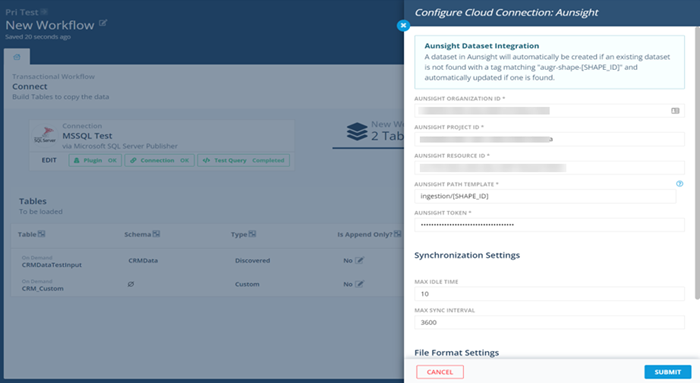Viewport: 700px width, 383px height.
Task: Click the CRMData schema cell
Action: tap(143, 260)
